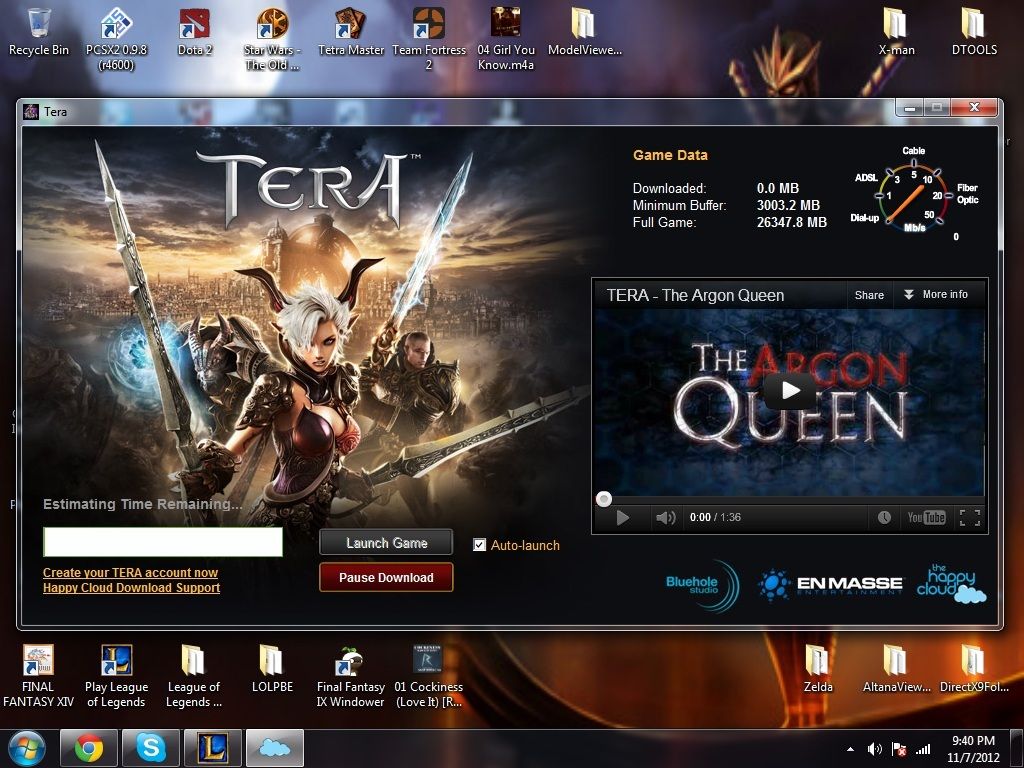Image resolution: width=1024 pixels, height=768 pixels.
Task: Mute the video volume speaker icon
Action: point(665,518)
